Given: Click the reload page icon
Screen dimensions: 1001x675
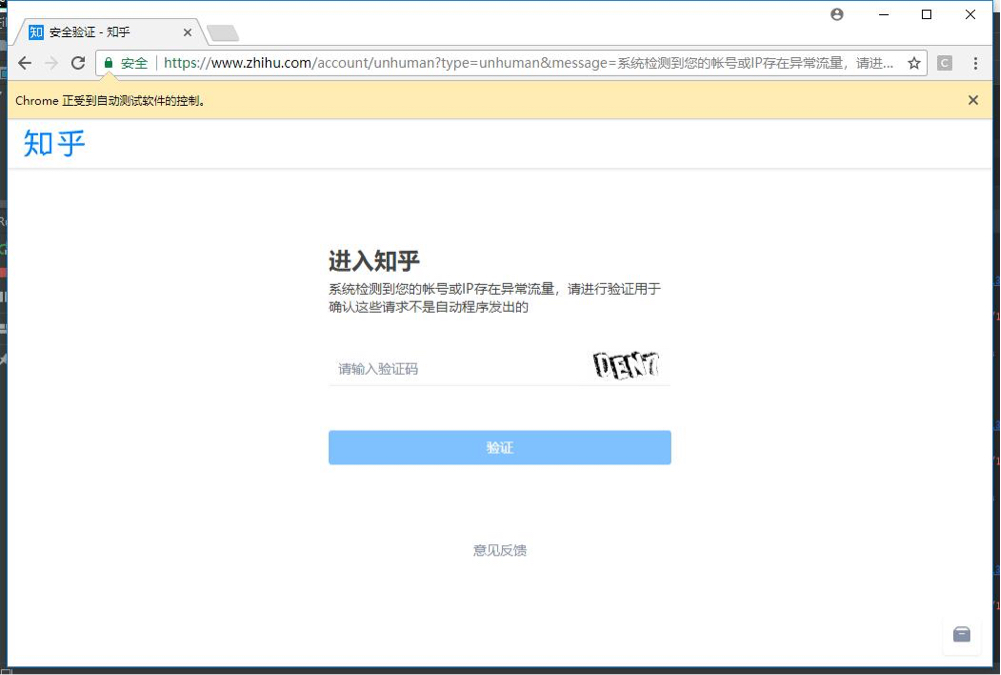Looking at the screenshot, I should (x=78, y=62).
